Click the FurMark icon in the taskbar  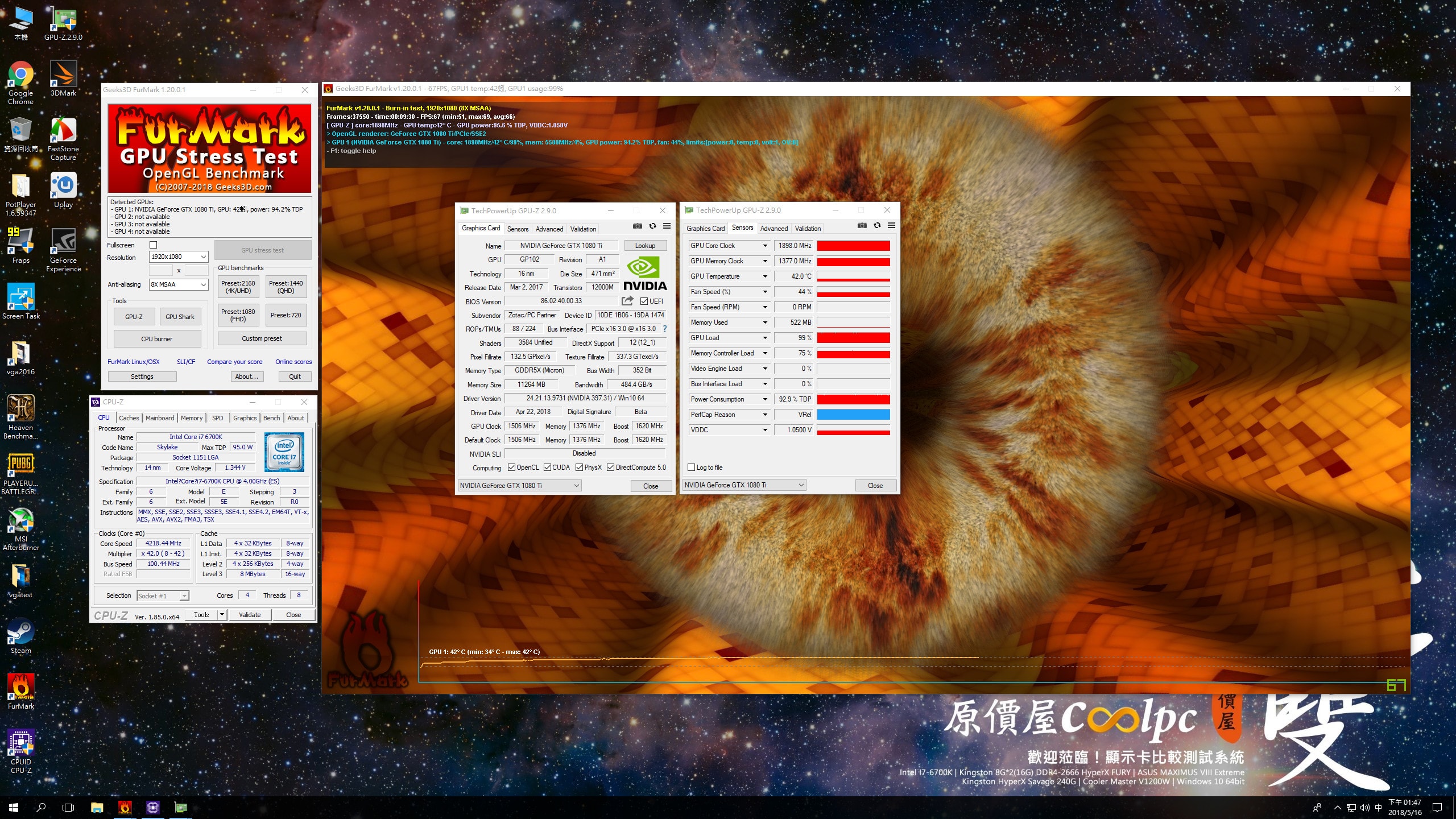point(125,807)
